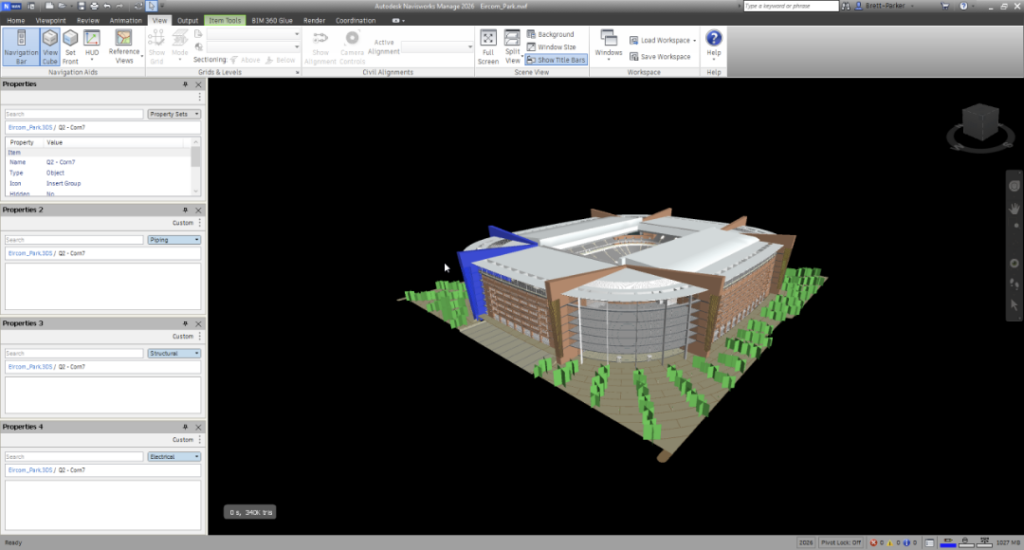Open the Windows dropdown
This screenshot has width=1024, height=550.
[609, 46]
